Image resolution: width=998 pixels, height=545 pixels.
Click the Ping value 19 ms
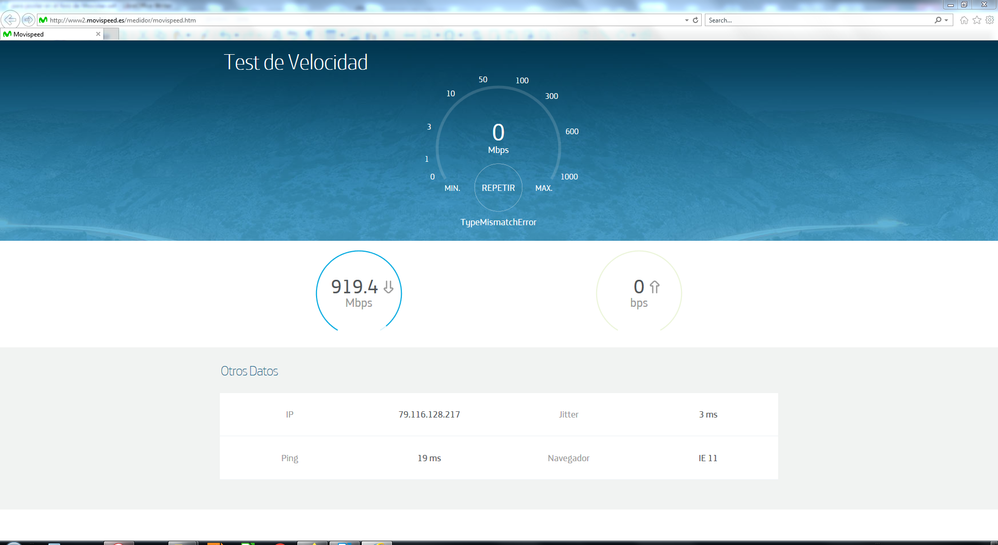tap(429, 458)
